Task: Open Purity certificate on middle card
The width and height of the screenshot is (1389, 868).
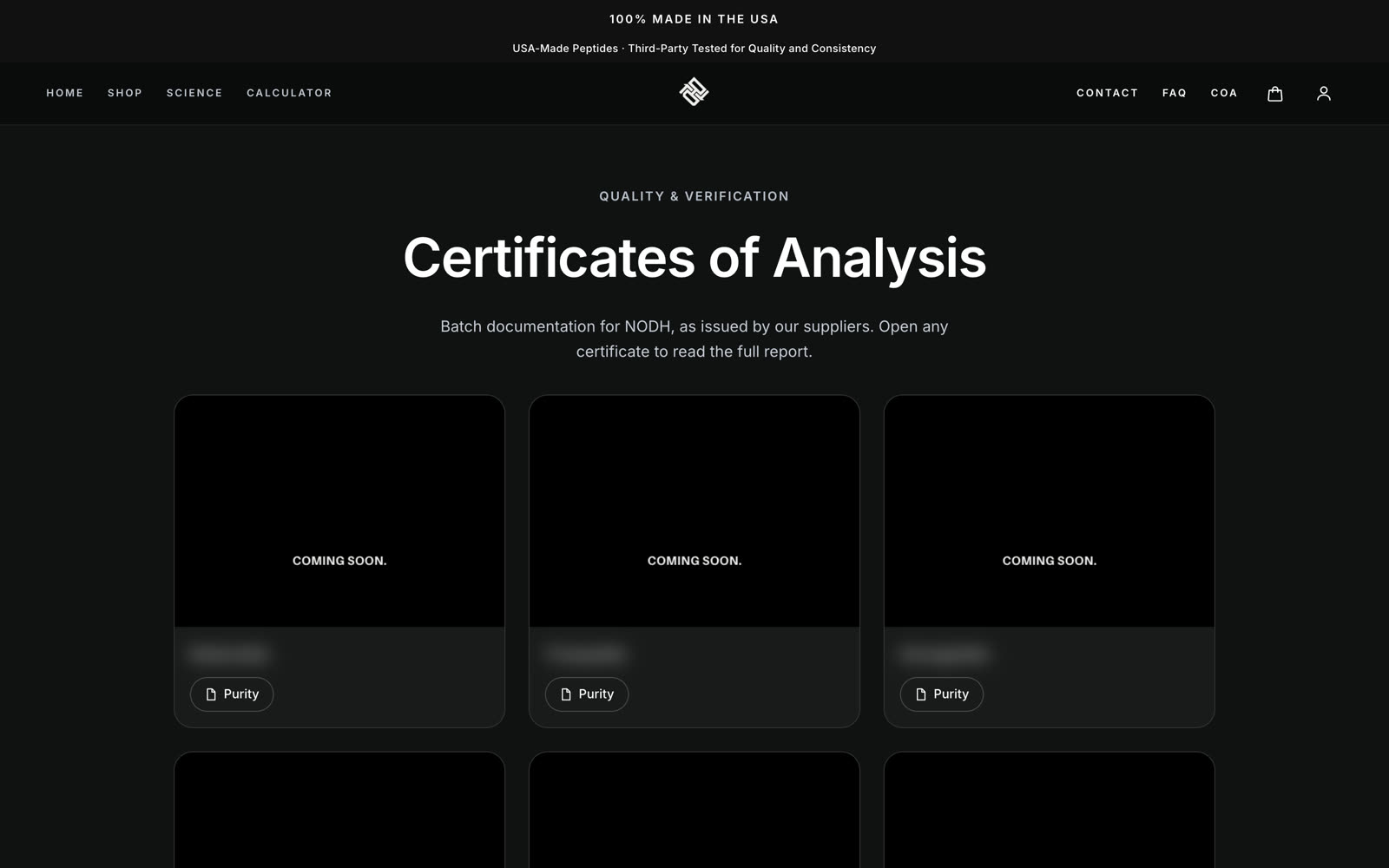Action: (587, 694)
